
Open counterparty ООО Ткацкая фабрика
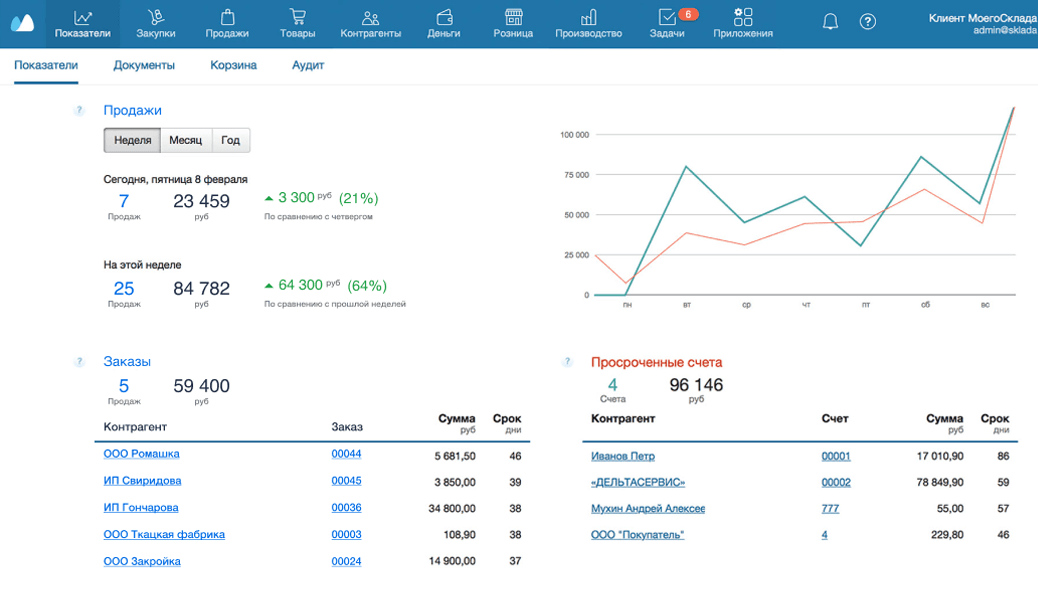(x=164, y=535)
